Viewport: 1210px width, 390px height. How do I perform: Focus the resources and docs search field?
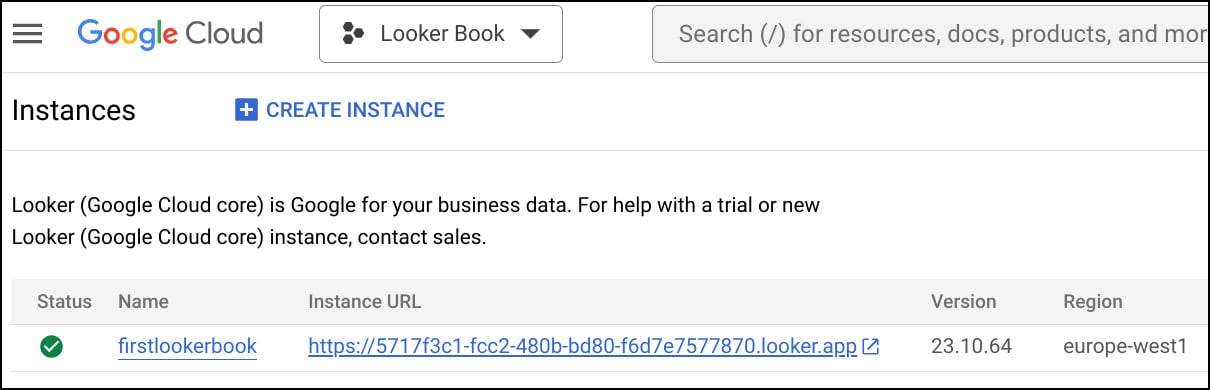(930, 34)
